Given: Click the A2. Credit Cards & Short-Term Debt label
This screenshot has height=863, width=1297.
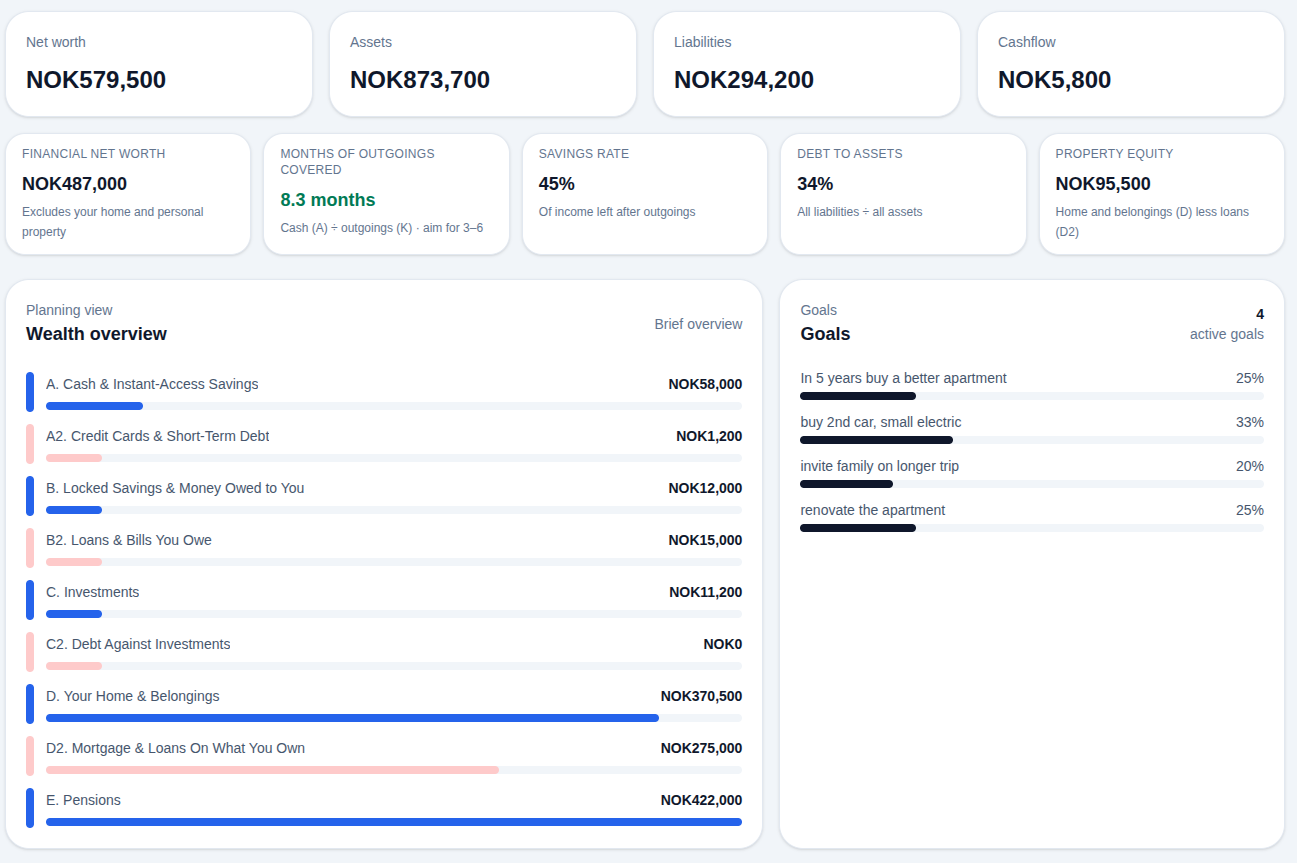Looking at the screenshot, I should point(157,436).
